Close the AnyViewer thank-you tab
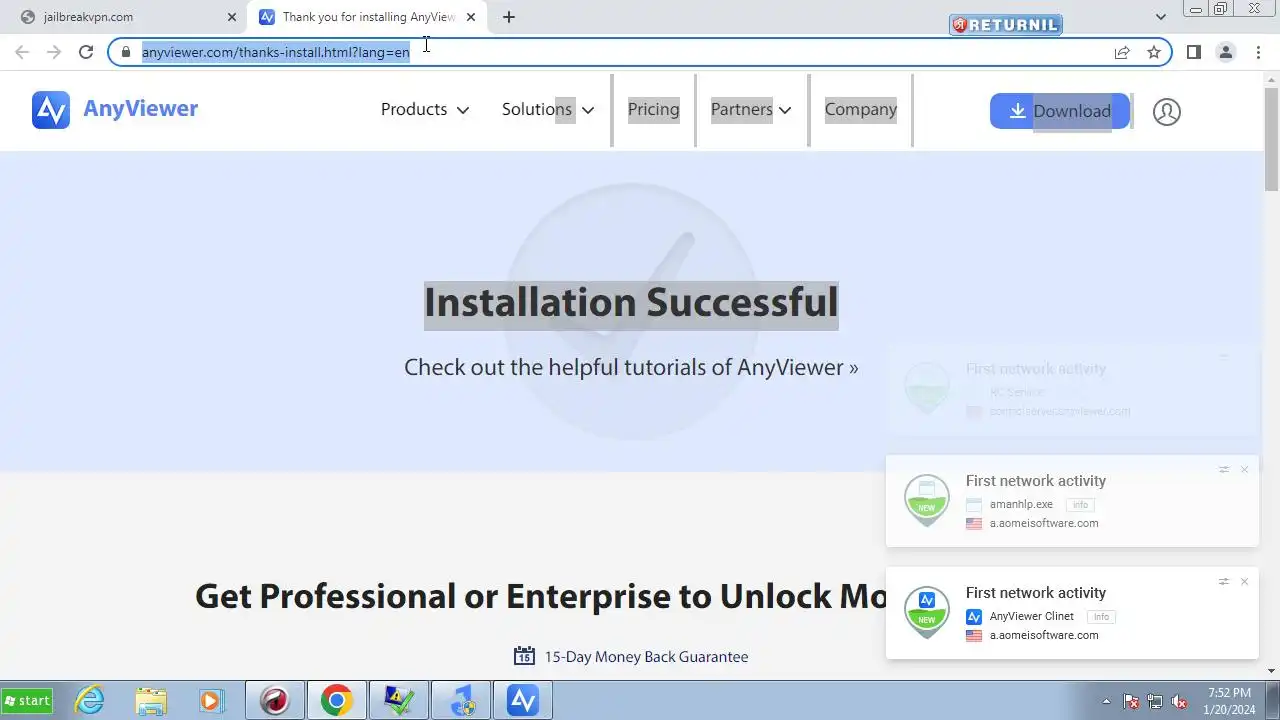Viewport: 1280px width, 720px height. click(x=470, y=17)
